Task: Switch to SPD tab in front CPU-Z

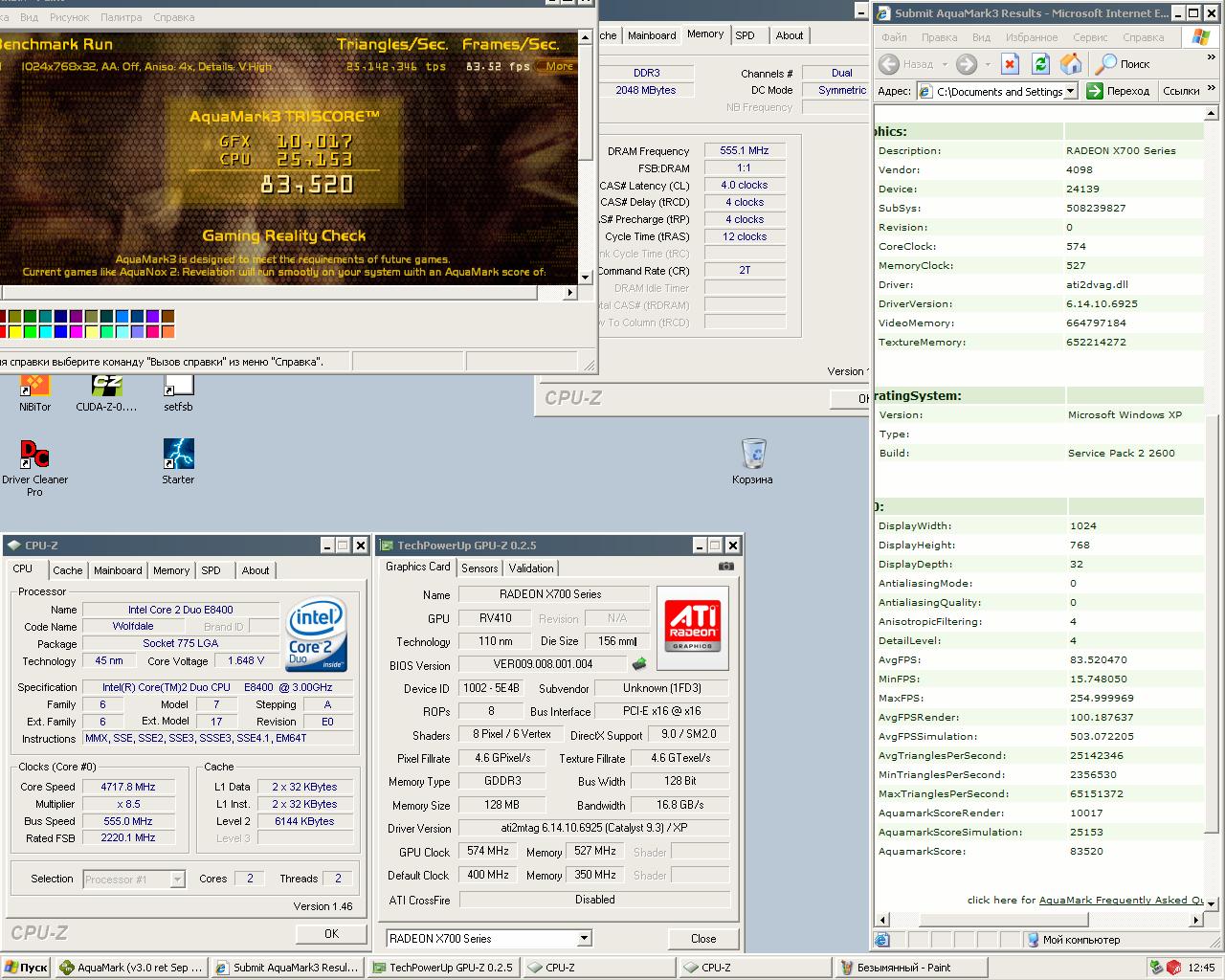Action: click(x=212, y=570)
